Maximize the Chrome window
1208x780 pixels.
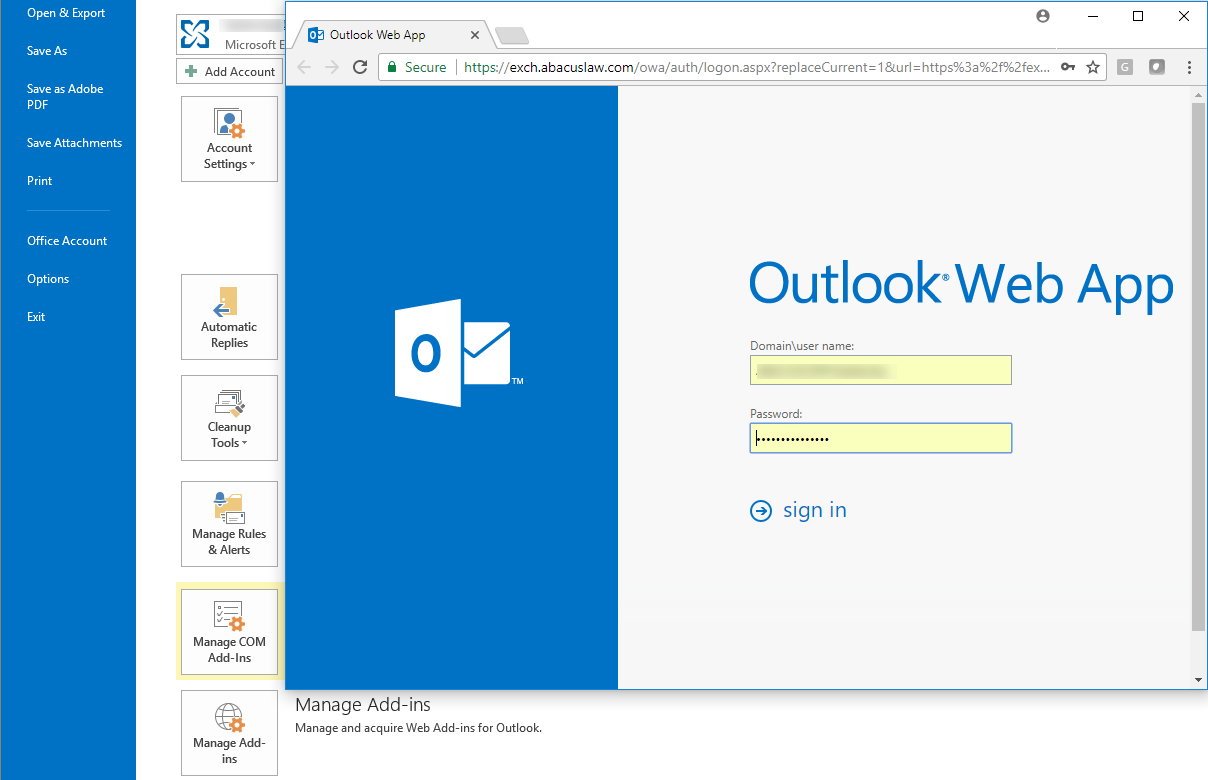click(x=1138, y=16)
